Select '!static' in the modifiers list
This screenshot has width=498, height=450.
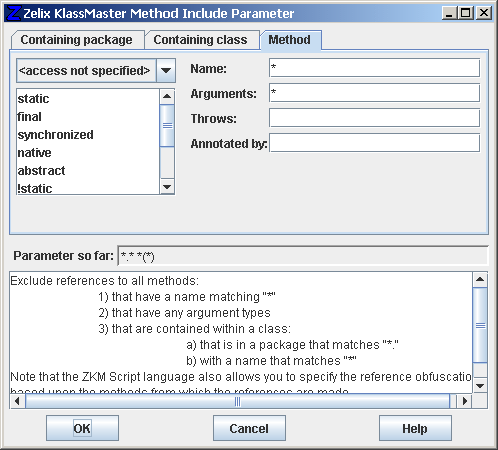pos(88,188)
